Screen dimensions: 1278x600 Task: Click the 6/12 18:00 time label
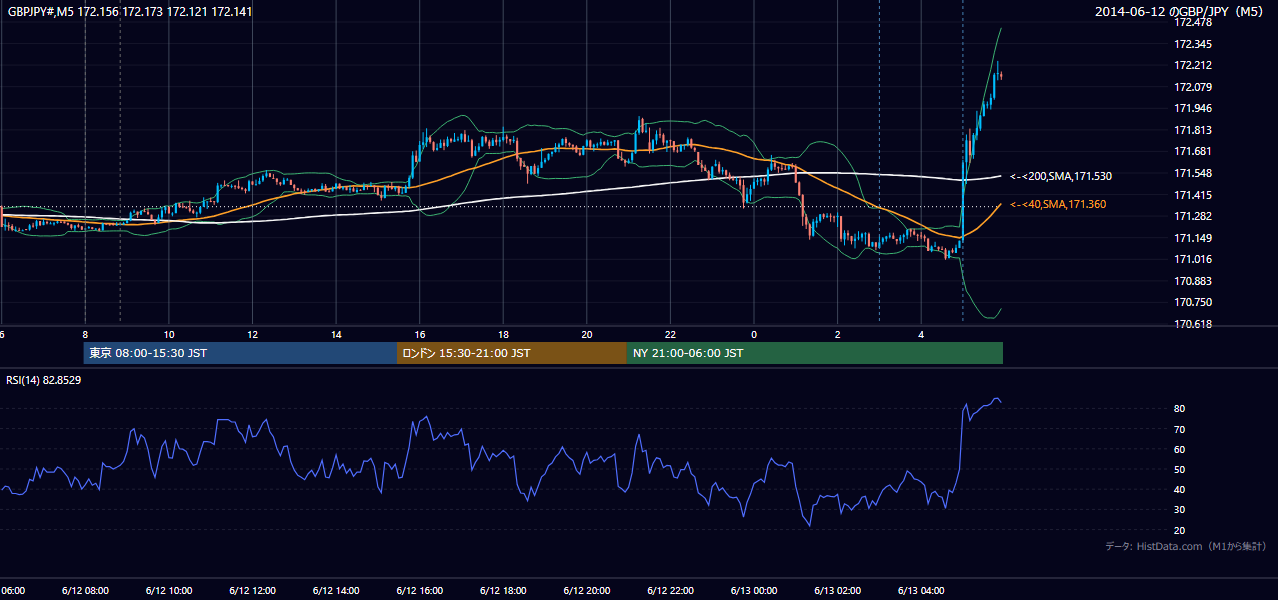click(x=502, y=590)
